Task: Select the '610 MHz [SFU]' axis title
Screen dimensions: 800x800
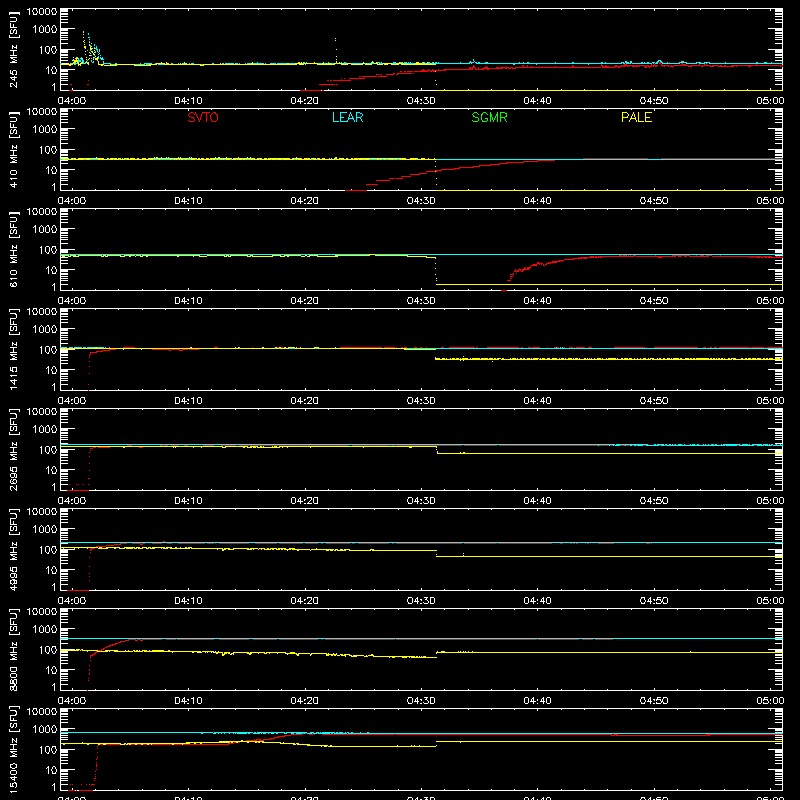Action: [x=13, y=249]
